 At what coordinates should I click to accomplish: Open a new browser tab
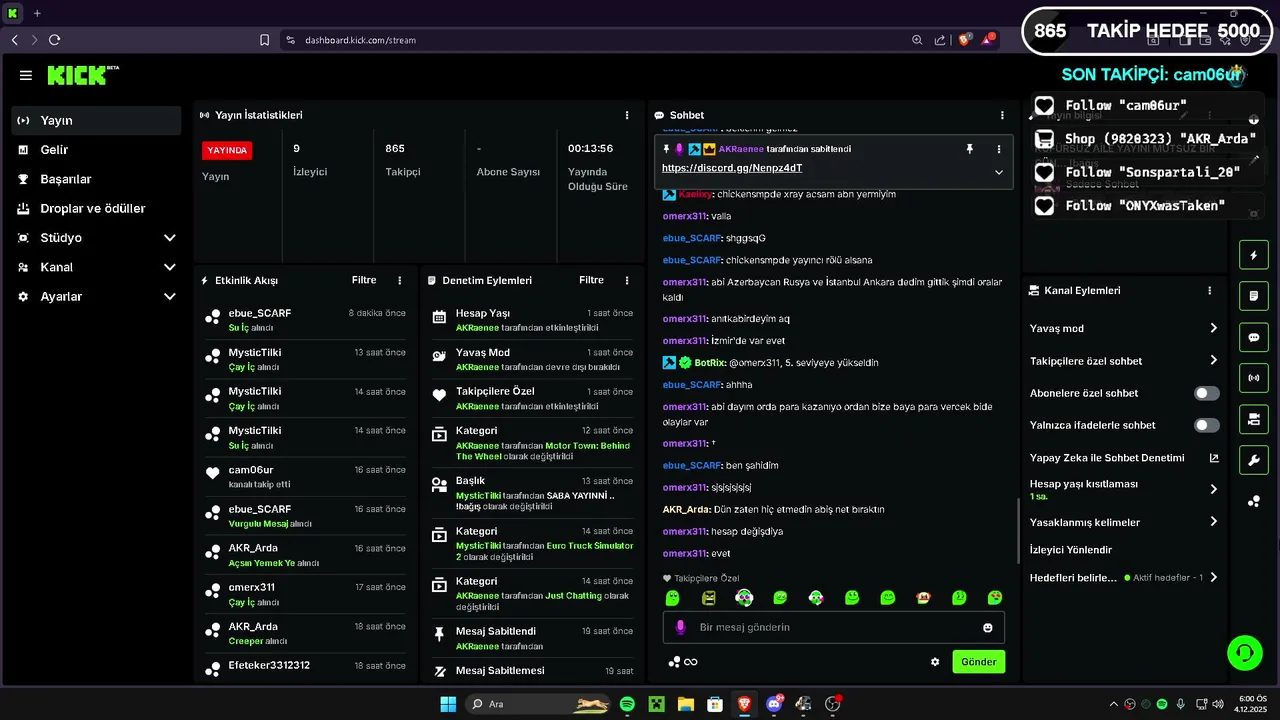37,13
